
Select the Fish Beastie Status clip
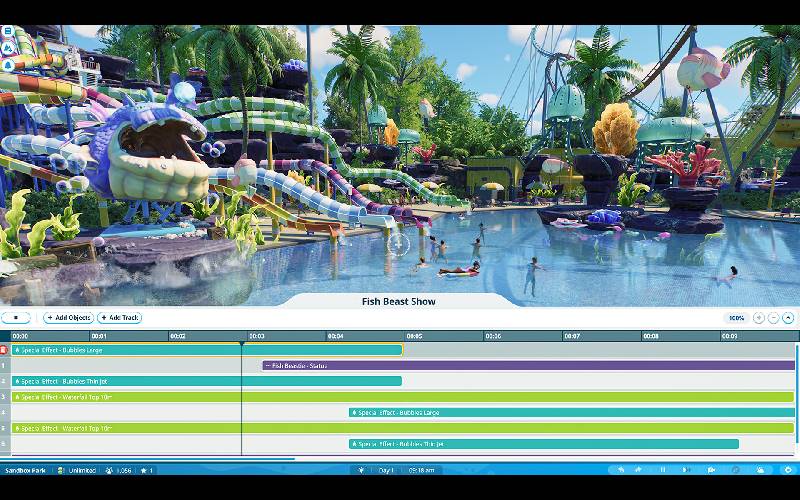click(528, 366)
